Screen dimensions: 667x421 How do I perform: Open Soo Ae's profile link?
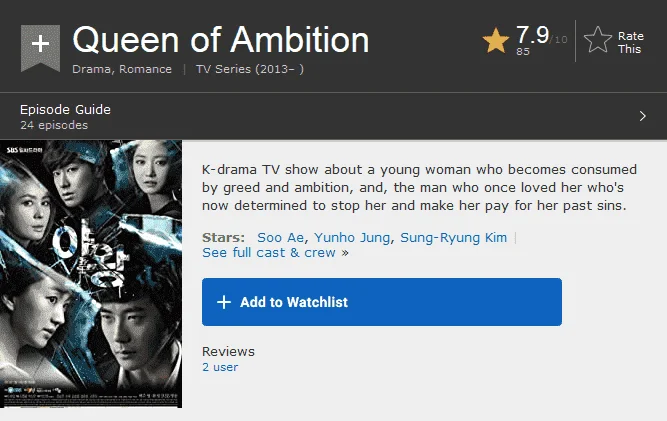coord(280,237)
